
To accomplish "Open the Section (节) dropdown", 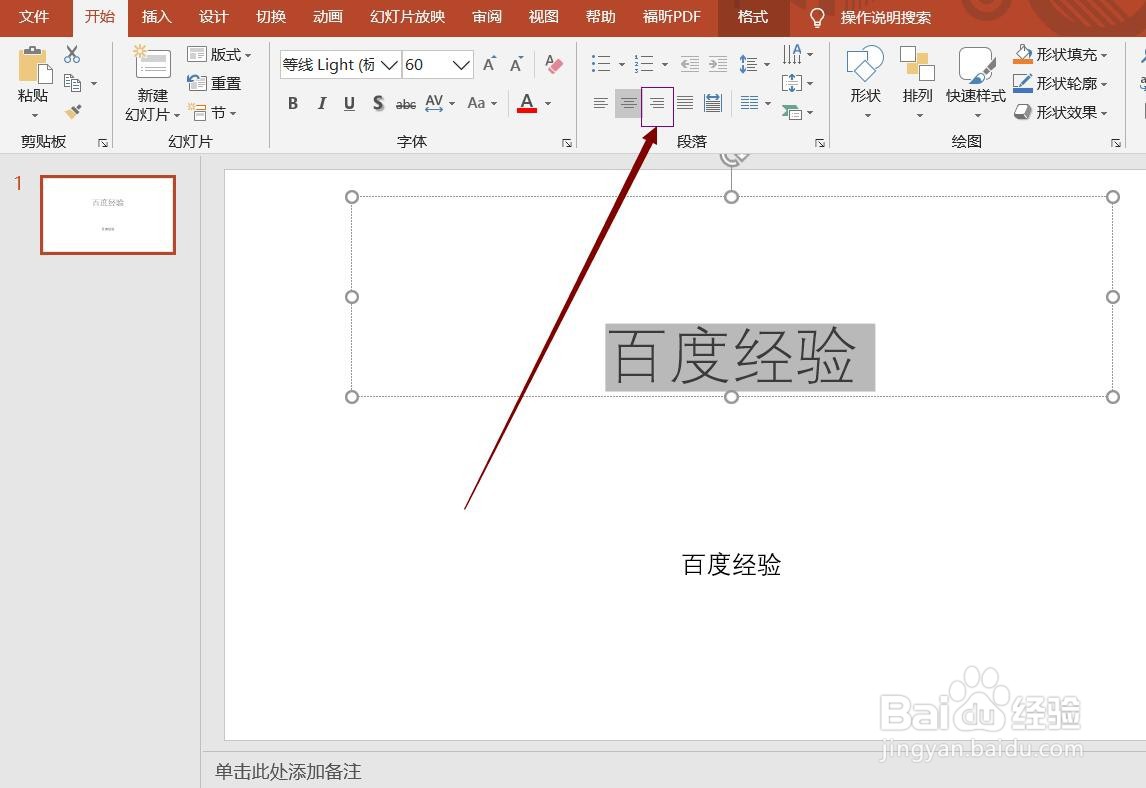I will pyautogui.click(x=213, y=113).
